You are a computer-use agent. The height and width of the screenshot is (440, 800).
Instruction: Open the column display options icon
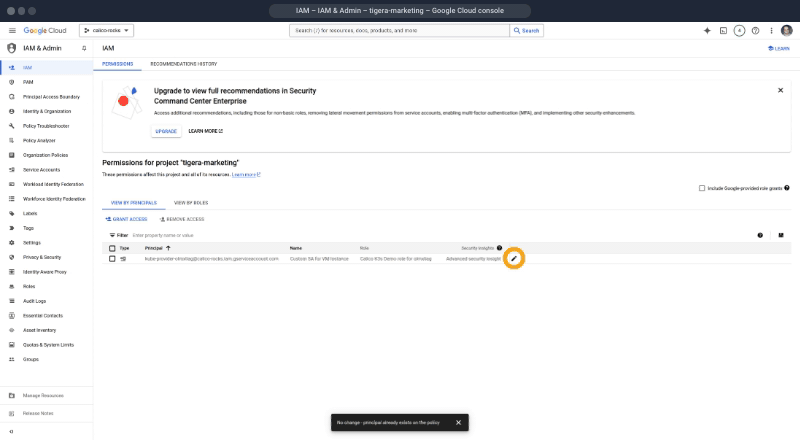[x=781, y=235]
